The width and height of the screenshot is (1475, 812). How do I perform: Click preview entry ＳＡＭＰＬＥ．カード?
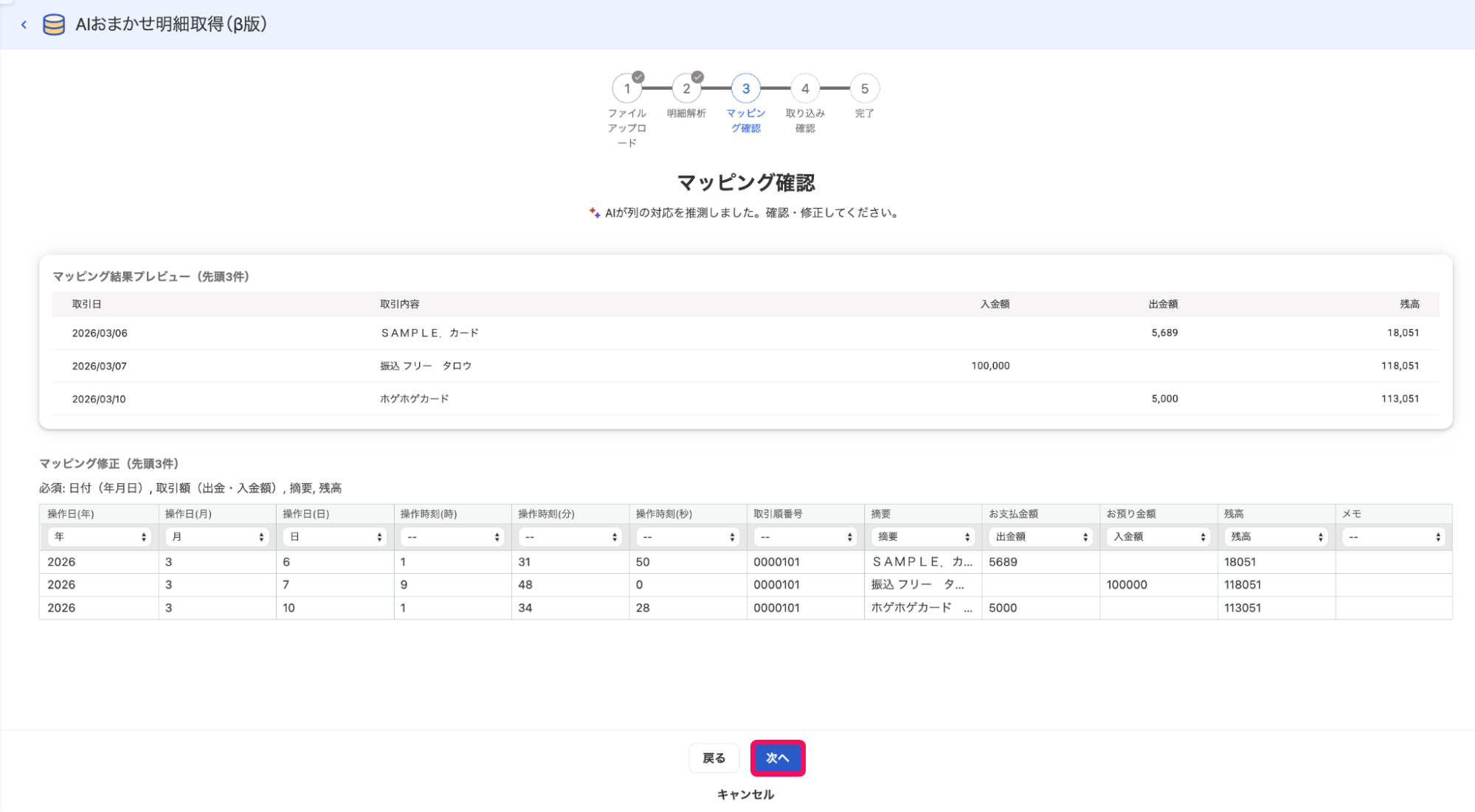[x=429, y=333]
